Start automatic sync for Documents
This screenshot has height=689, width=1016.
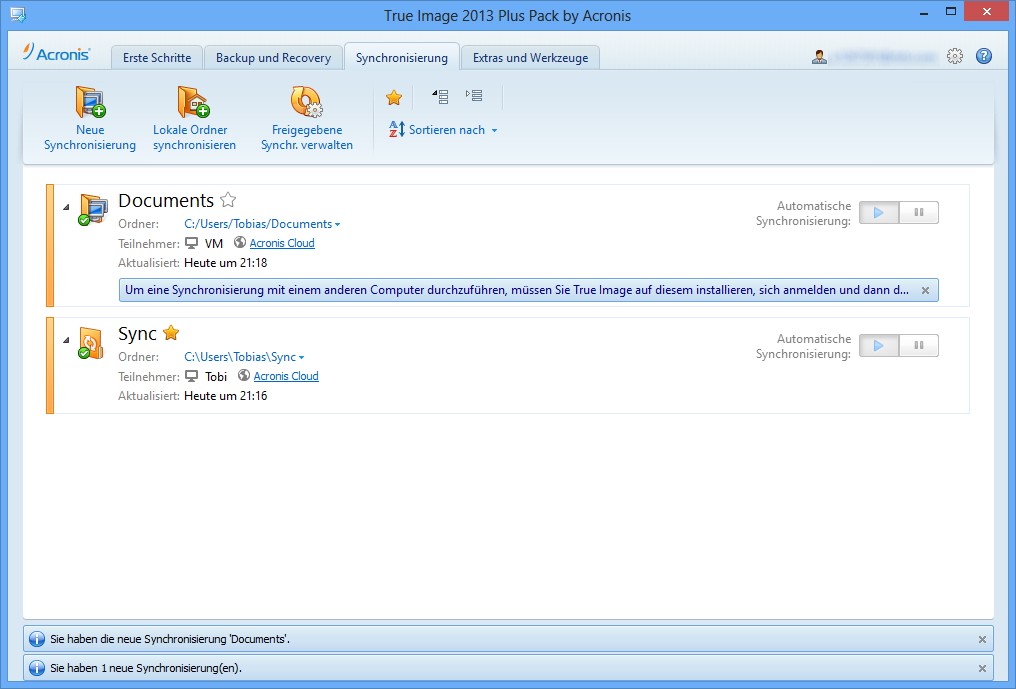pyautogui.click(x=879, y=213)
